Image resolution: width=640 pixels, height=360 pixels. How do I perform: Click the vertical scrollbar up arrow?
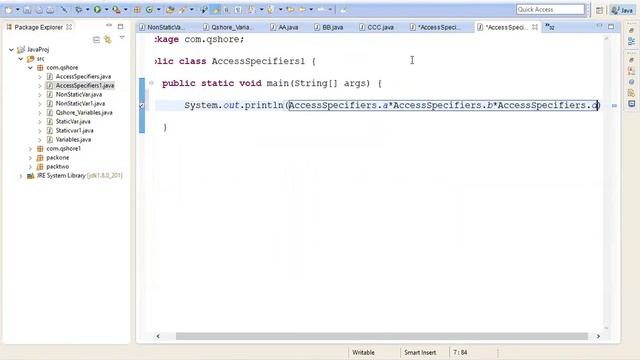pyautogui.click(x=606, y=38)
